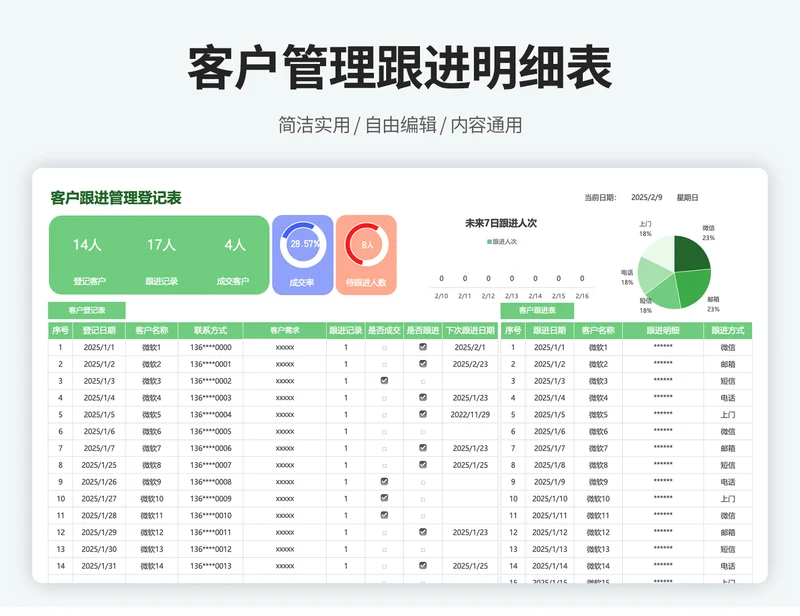Screen dimensions: 800x616
Task: Select the 电话 18% pie slice
Action: click(x=652, y=274)
